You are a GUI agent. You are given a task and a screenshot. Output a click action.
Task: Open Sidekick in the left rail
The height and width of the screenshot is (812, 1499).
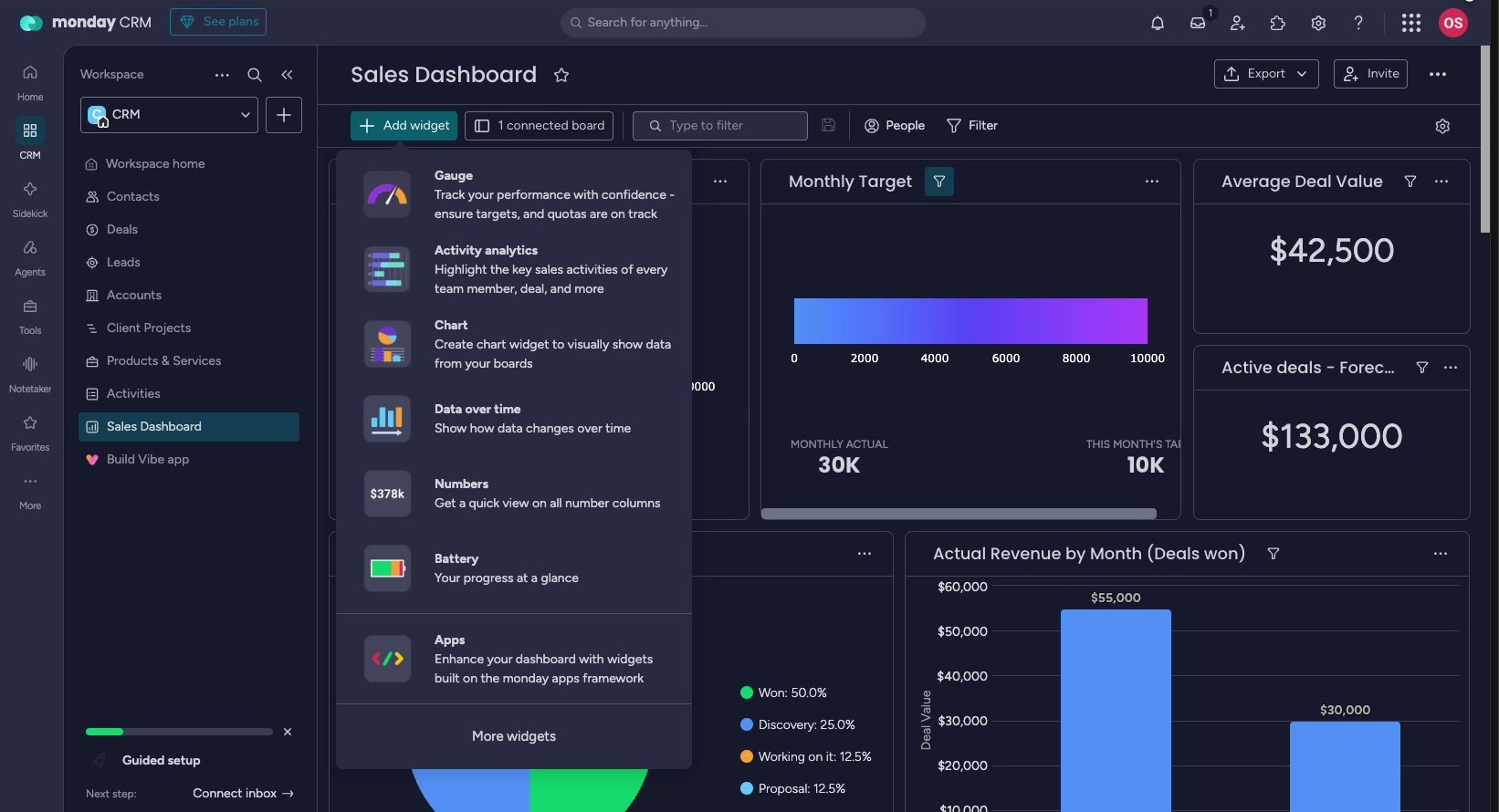30,199
